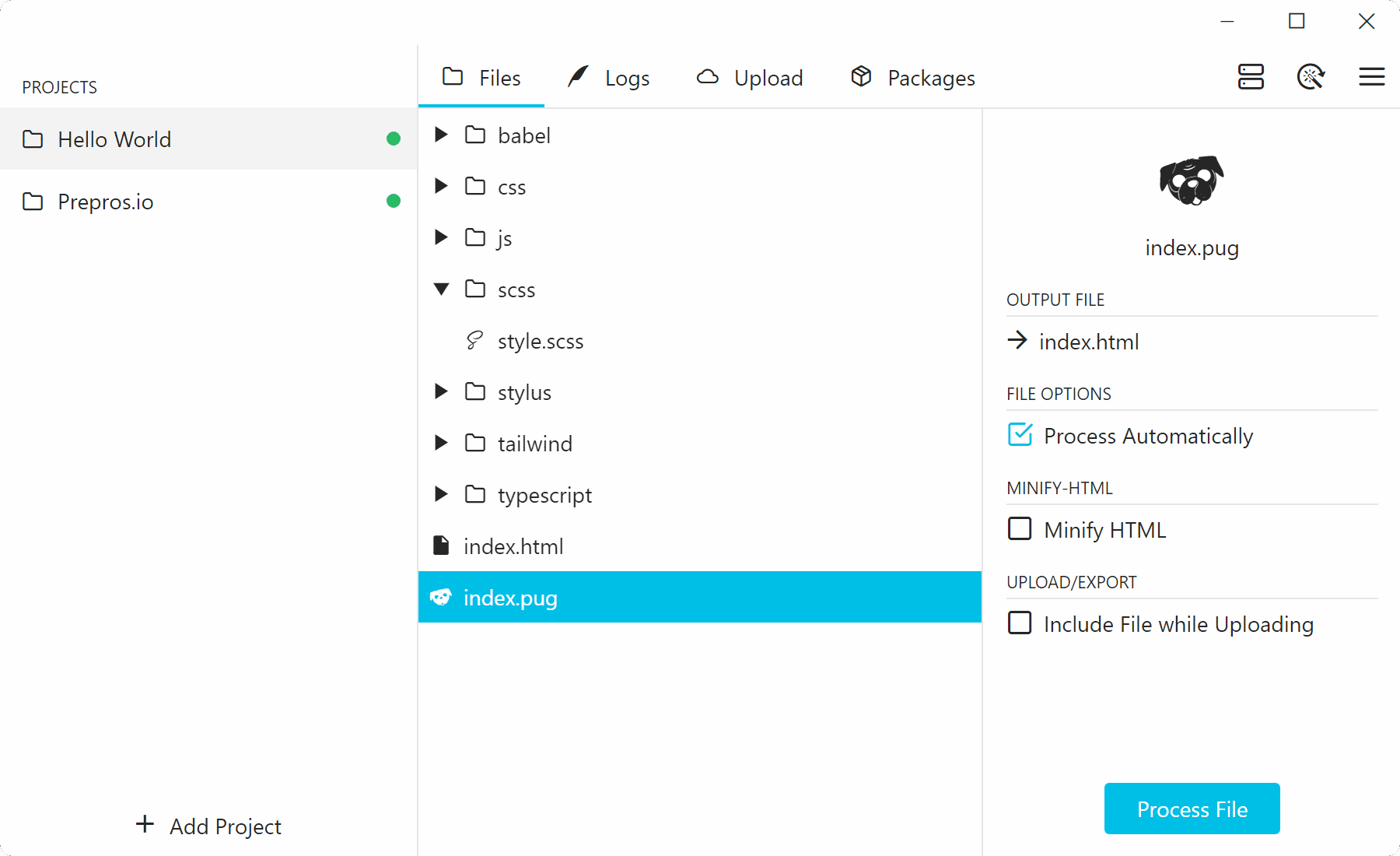Disable Process Automatically checkbox
This screenshot has height=856, width=1400.
click(1020, 434)
